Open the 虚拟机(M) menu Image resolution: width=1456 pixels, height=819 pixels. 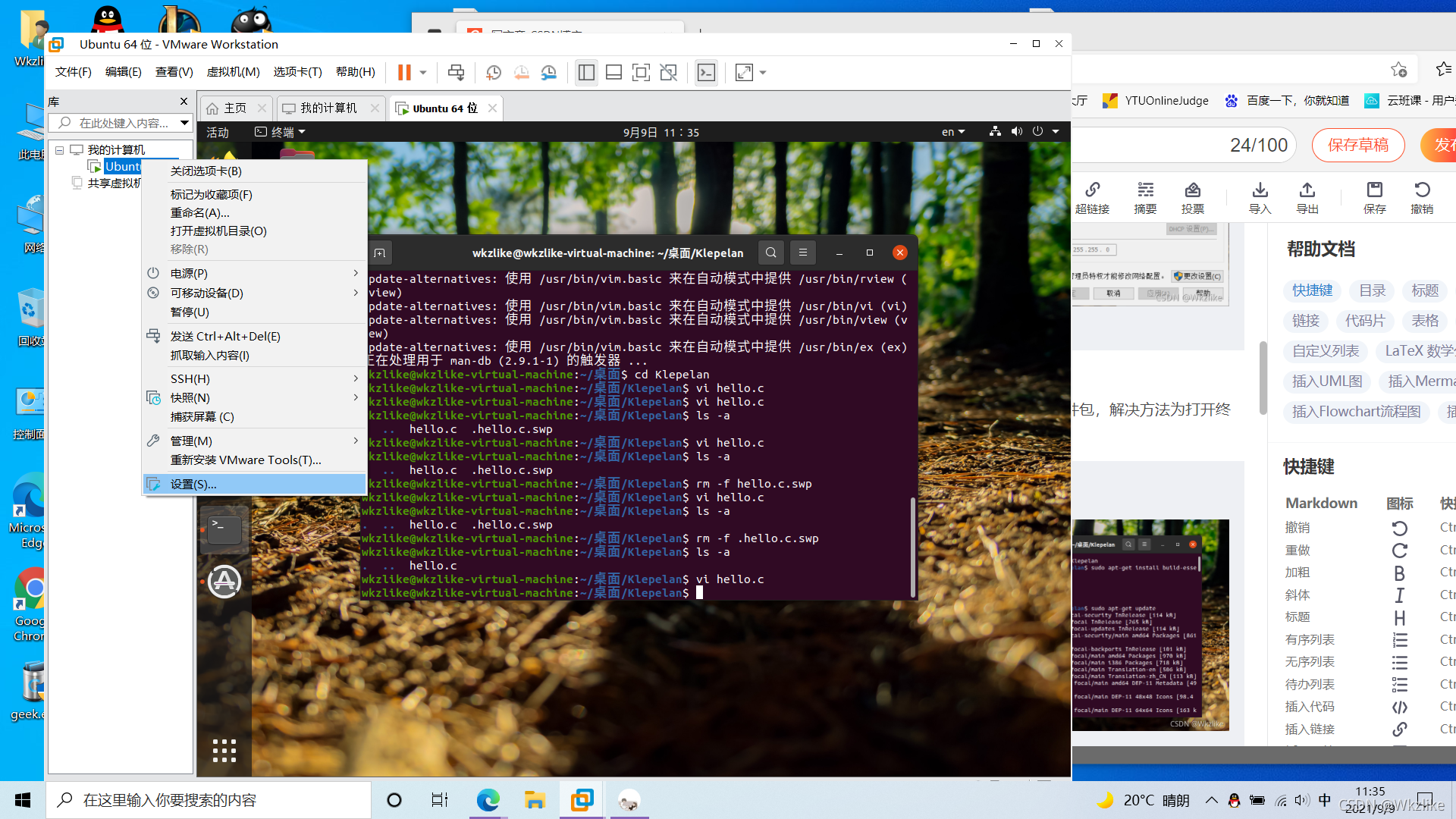pyautogui.click(x=233, y=72)
